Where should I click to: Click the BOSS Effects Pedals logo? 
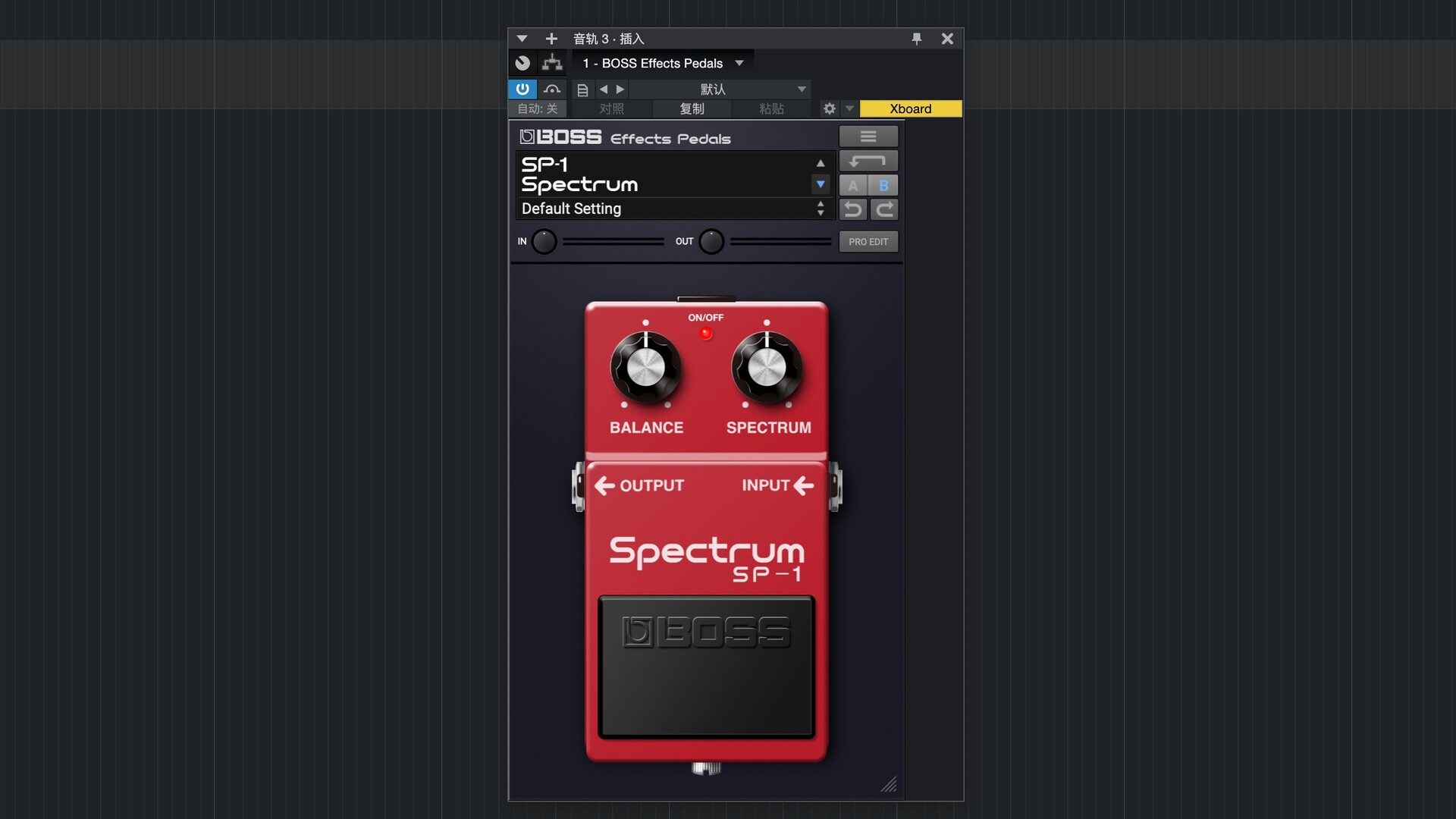pyautogui.click(x=626, y=137)
